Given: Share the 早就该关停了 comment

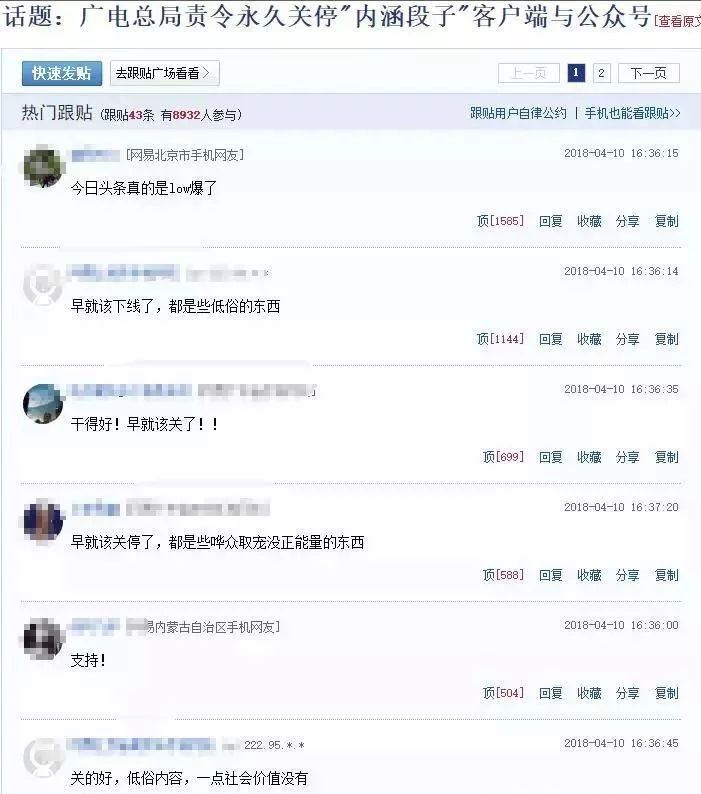Looking at the screenshot, I should 627,575.
